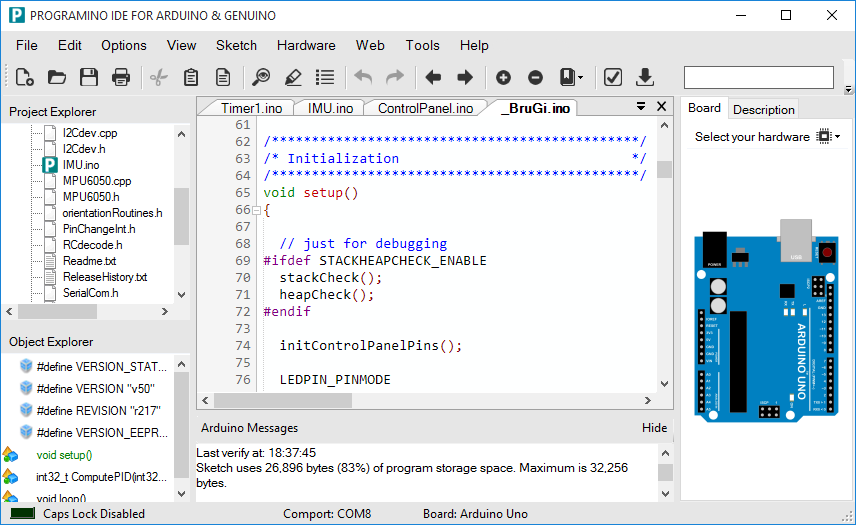
Task: Select MPU6050.cpp in Project Explorer
Action: pos(97,181)
